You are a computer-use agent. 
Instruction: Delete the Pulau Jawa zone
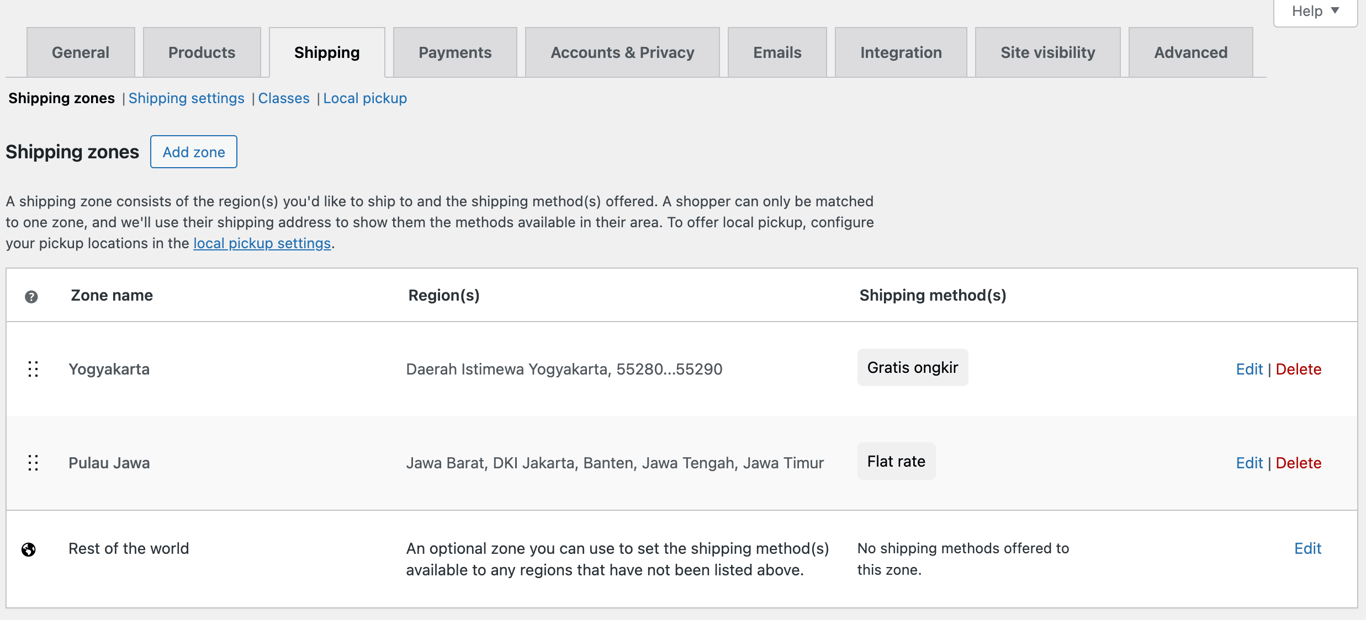(x=1298, y=462)
